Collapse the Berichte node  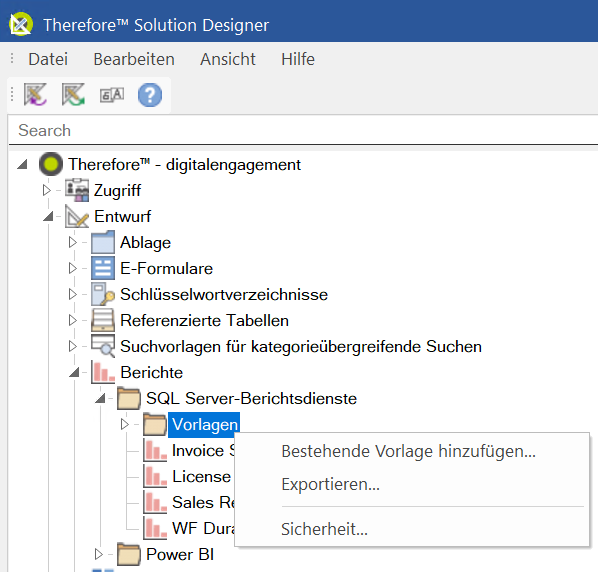coord(74,372)
